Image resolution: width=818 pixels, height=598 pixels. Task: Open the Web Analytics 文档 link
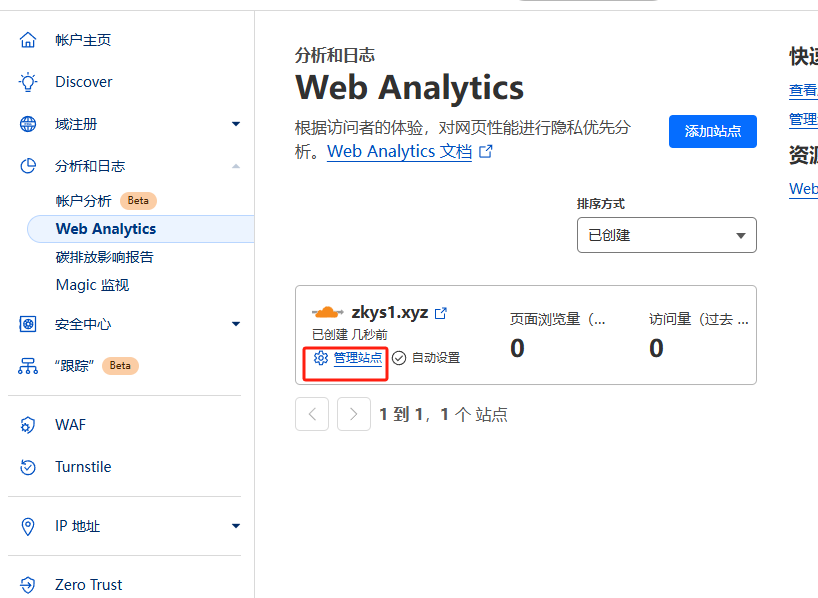[399, 151]
